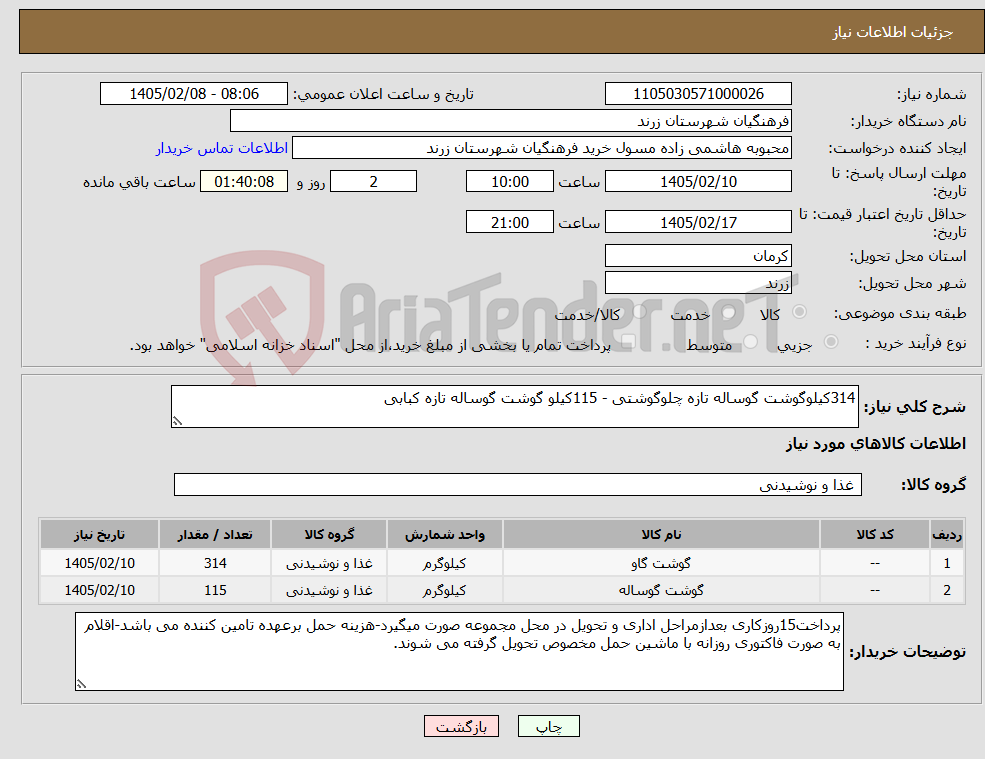Click the announcement date field 1405/02/08
This screenshot has width=985, height=759.
(x=193, y=94)
